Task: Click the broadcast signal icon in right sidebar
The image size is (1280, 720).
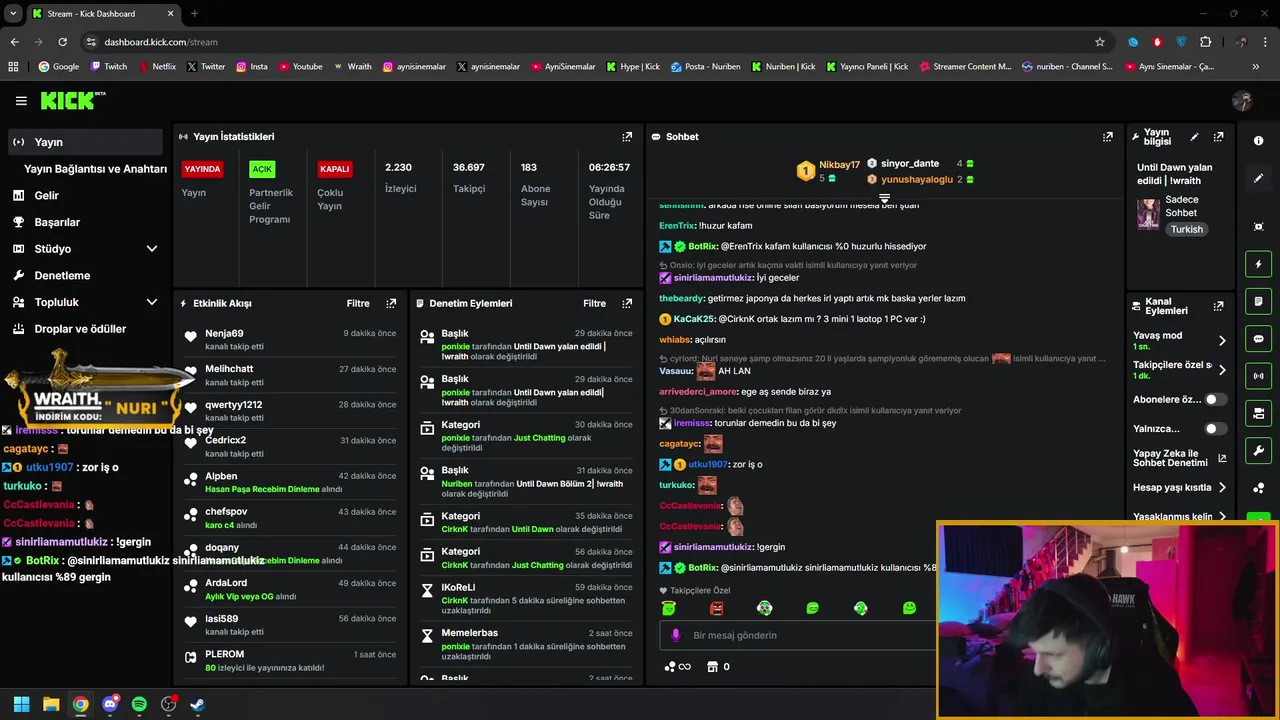Action: [x=1258, y=376]
